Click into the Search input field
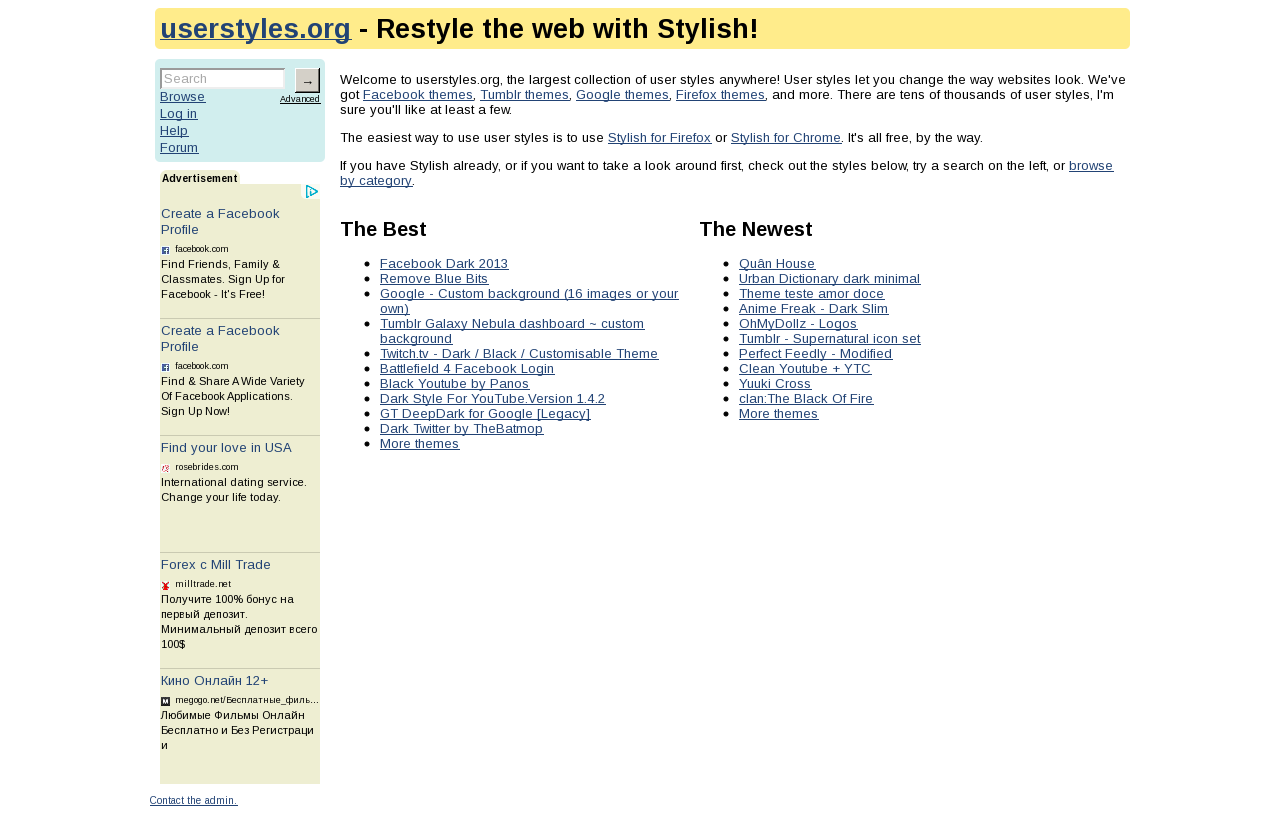The image size is (1280, 816). (223, 78)
